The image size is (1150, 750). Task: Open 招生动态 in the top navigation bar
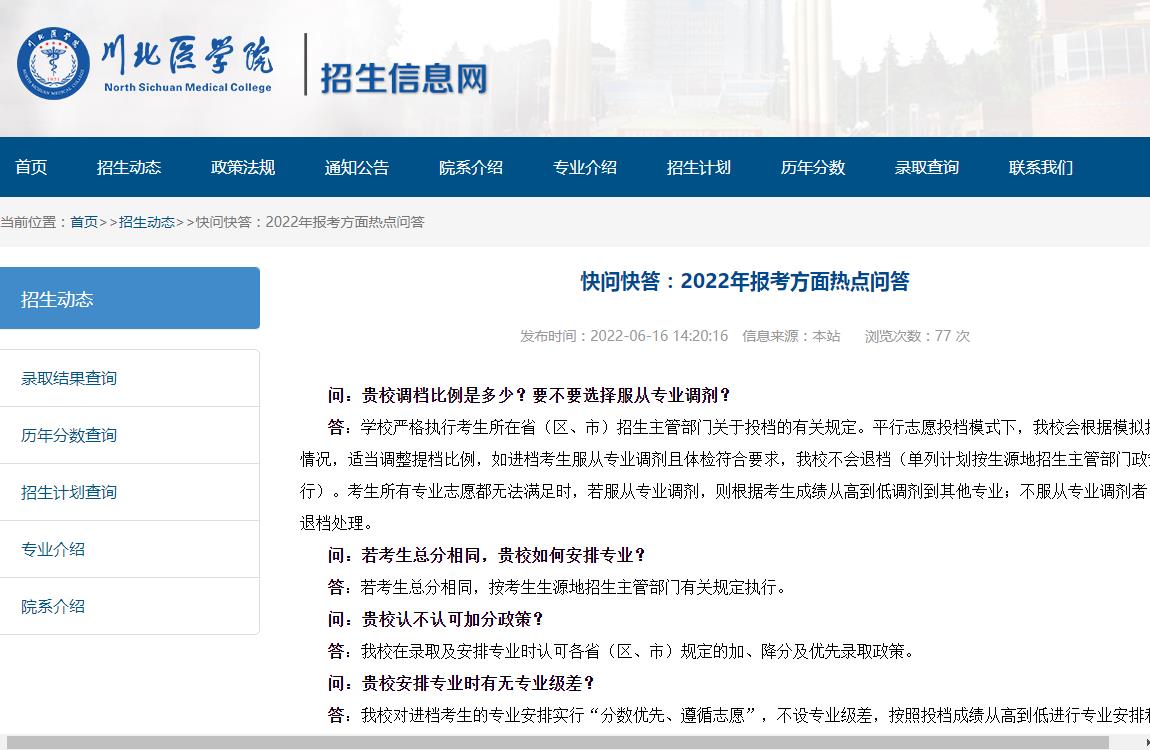pyautogui.click(x=129, y=167)
